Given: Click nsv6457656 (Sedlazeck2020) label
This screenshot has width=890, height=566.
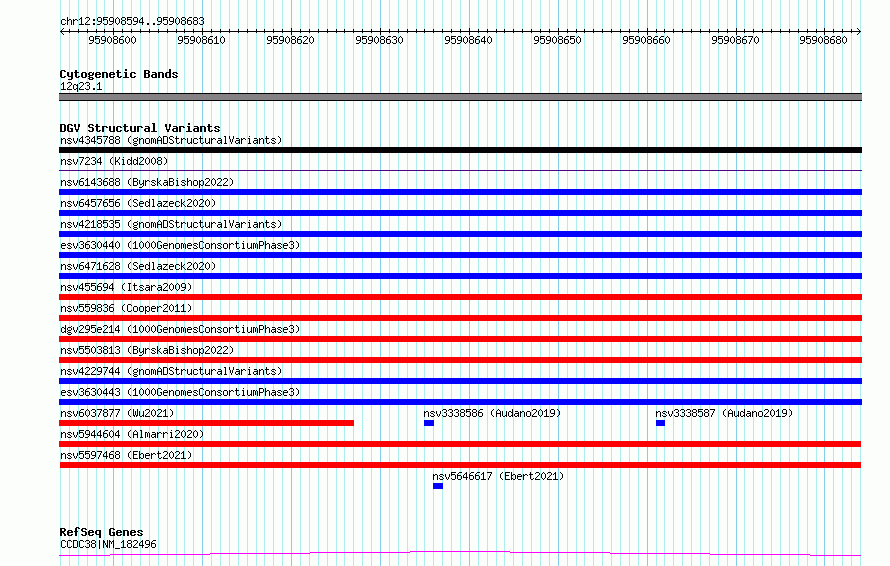Looking at the screenshot, I should click(x=138, y=203).
